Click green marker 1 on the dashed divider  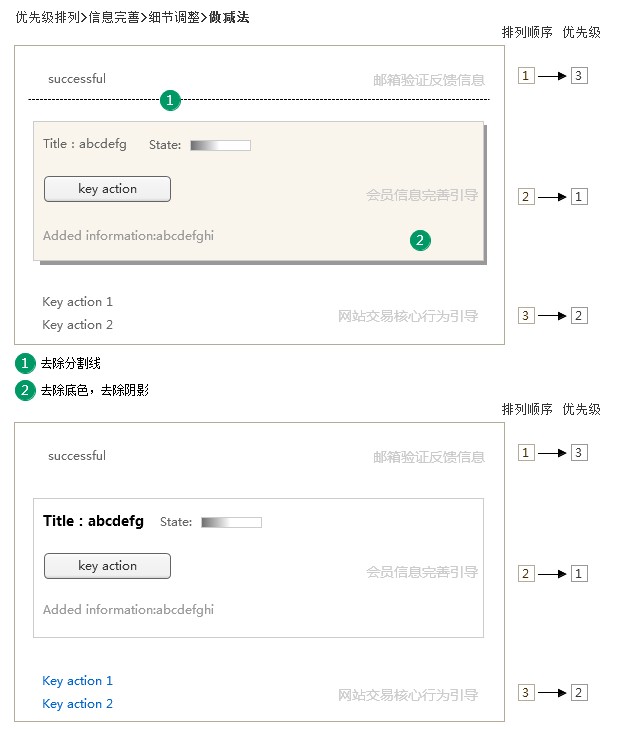pos(170,100)
